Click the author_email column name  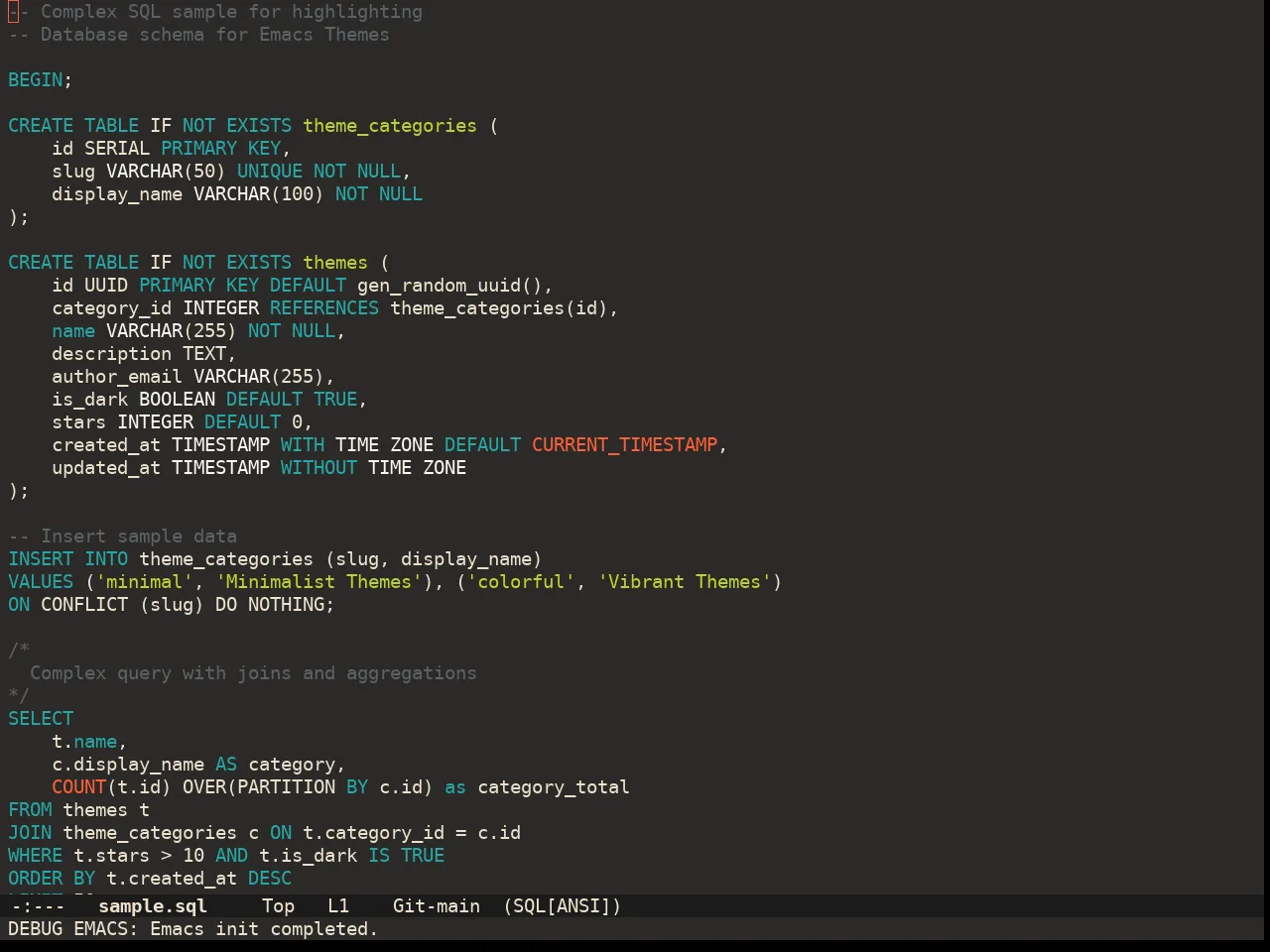(117, 377)
